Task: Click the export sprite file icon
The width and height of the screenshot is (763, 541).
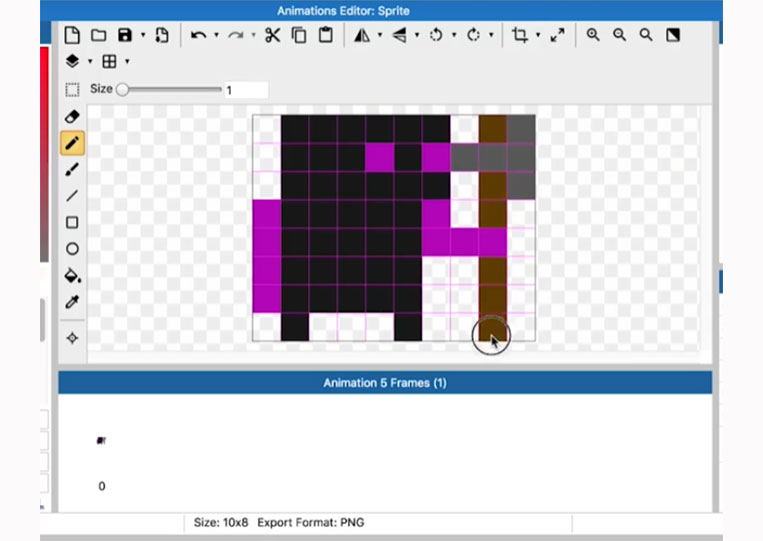Action: (162, 35)
